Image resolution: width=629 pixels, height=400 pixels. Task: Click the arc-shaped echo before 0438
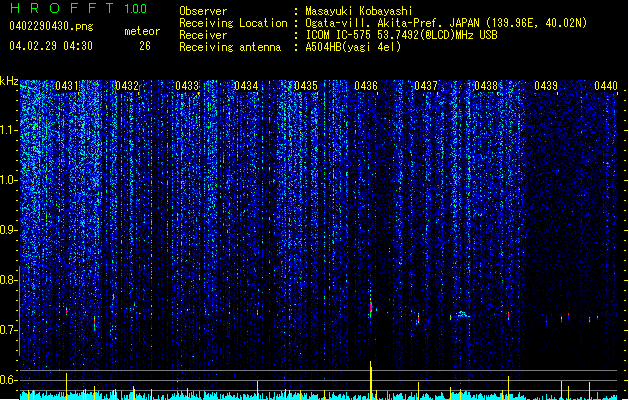[462, 314]
